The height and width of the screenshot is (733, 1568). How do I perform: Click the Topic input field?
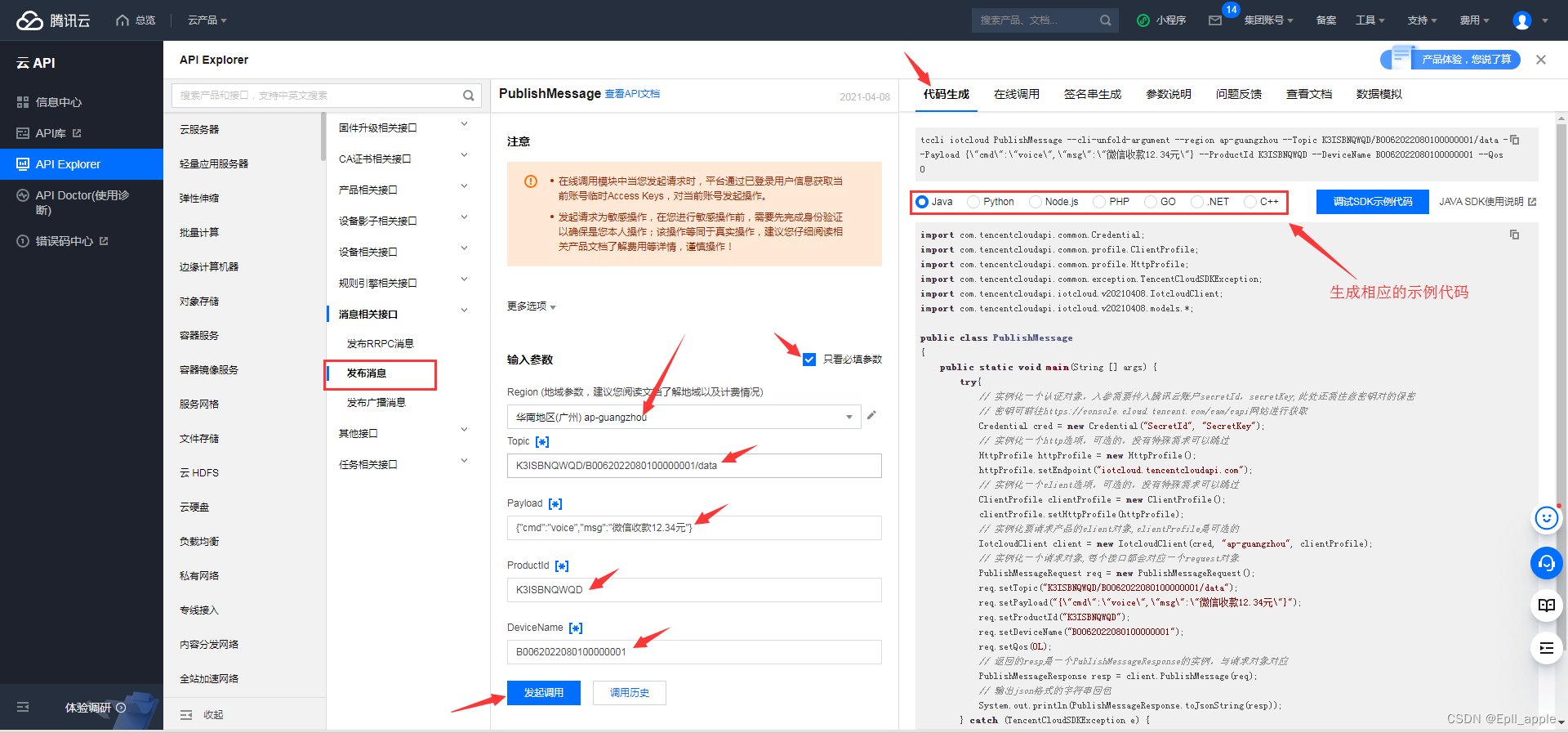point(694,466)
